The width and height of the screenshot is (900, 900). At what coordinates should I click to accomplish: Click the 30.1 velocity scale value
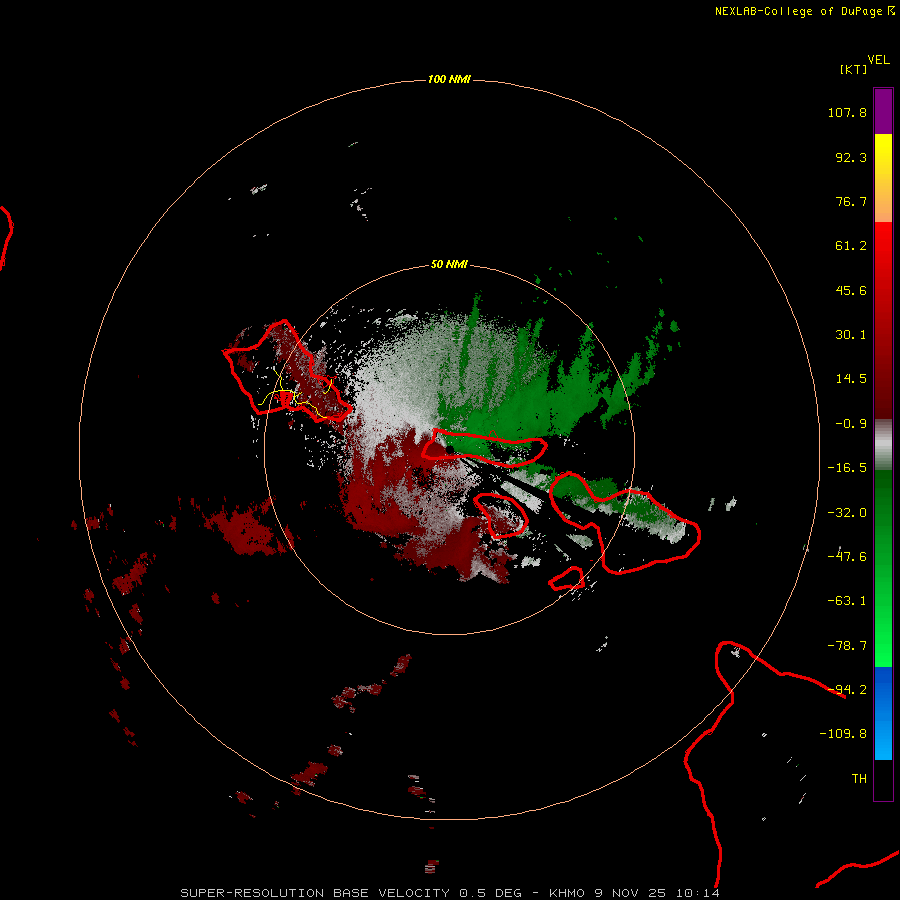point(851,335)
